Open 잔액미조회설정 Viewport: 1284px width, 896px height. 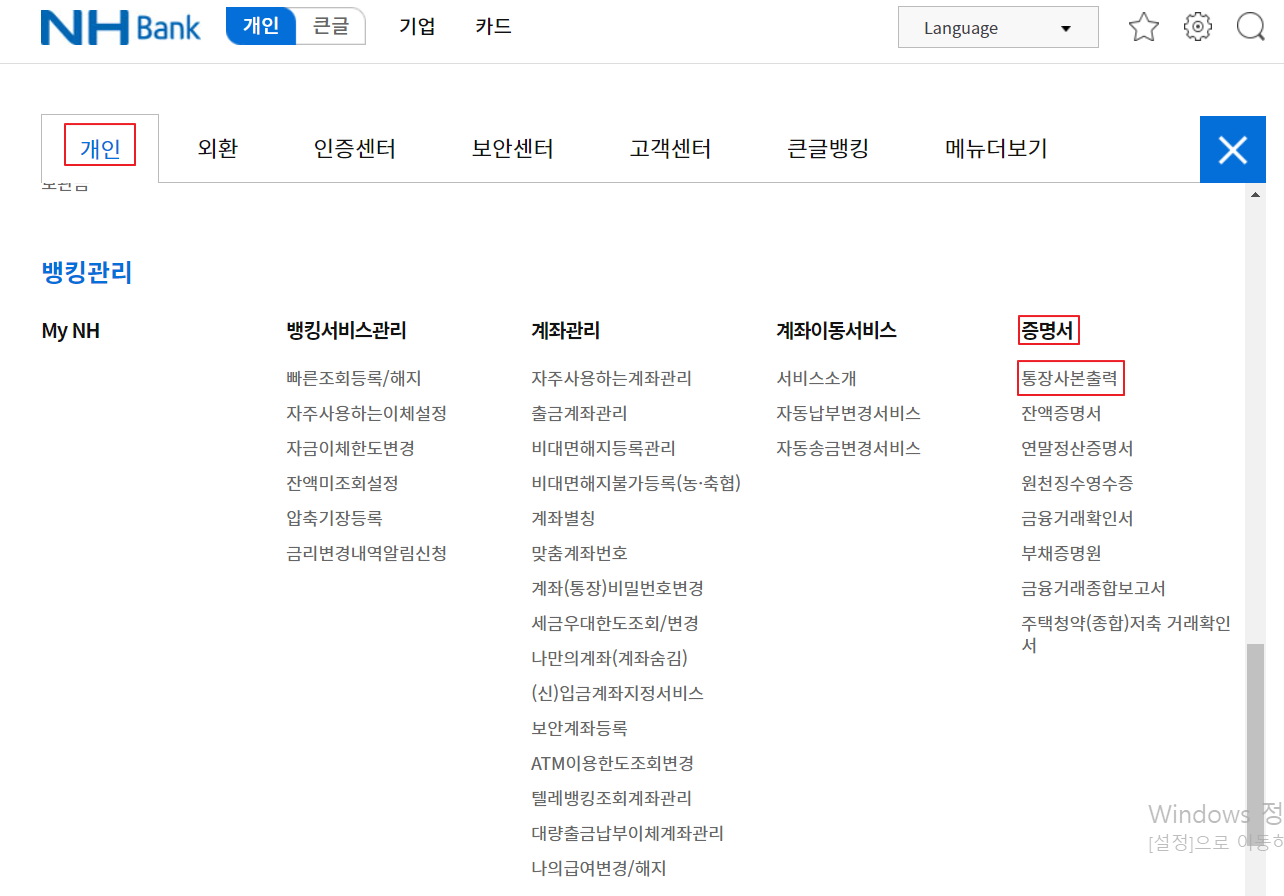pyautogui.click(x=342, y=483)
